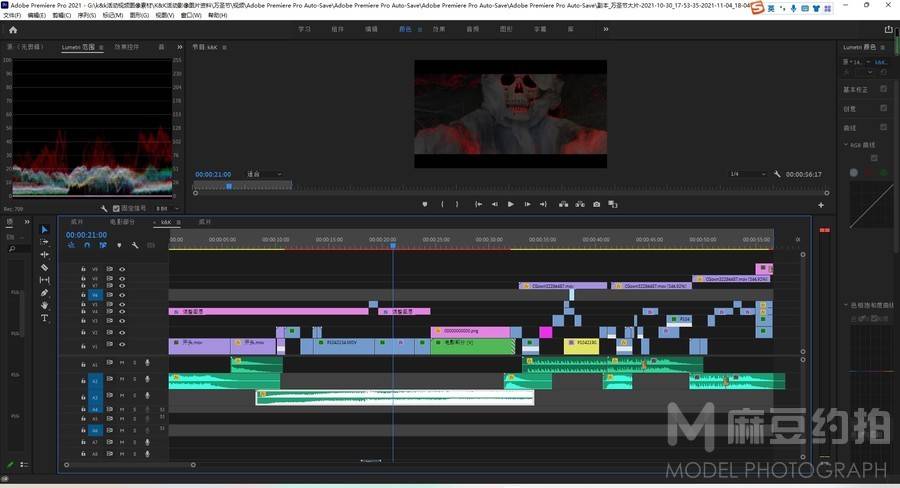Screen dimensions: 900x488
Task: Toggle timeline Snap magnet icon
Action: (87, 245)
